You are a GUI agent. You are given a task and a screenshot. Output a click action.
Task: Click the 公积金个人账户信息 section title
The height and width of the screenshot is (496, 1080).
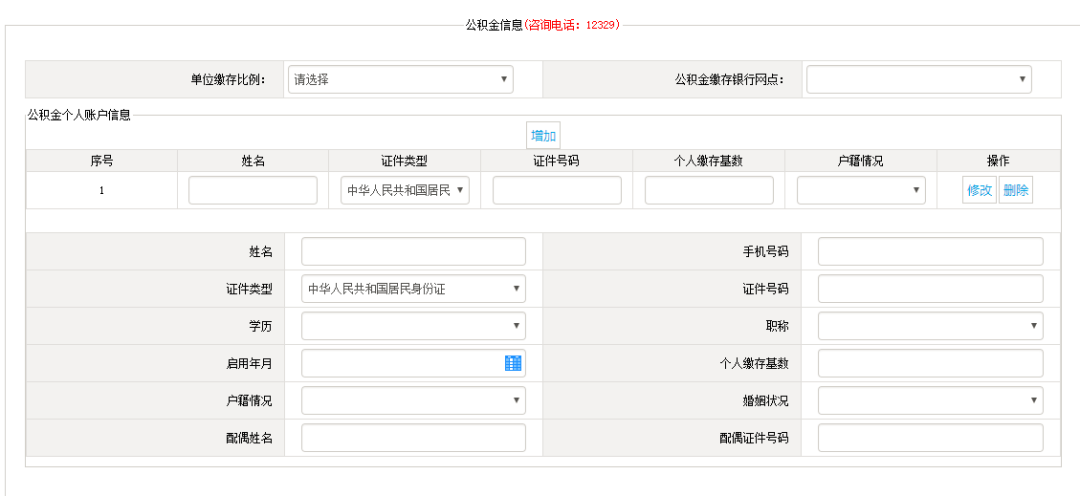point(79,115)
